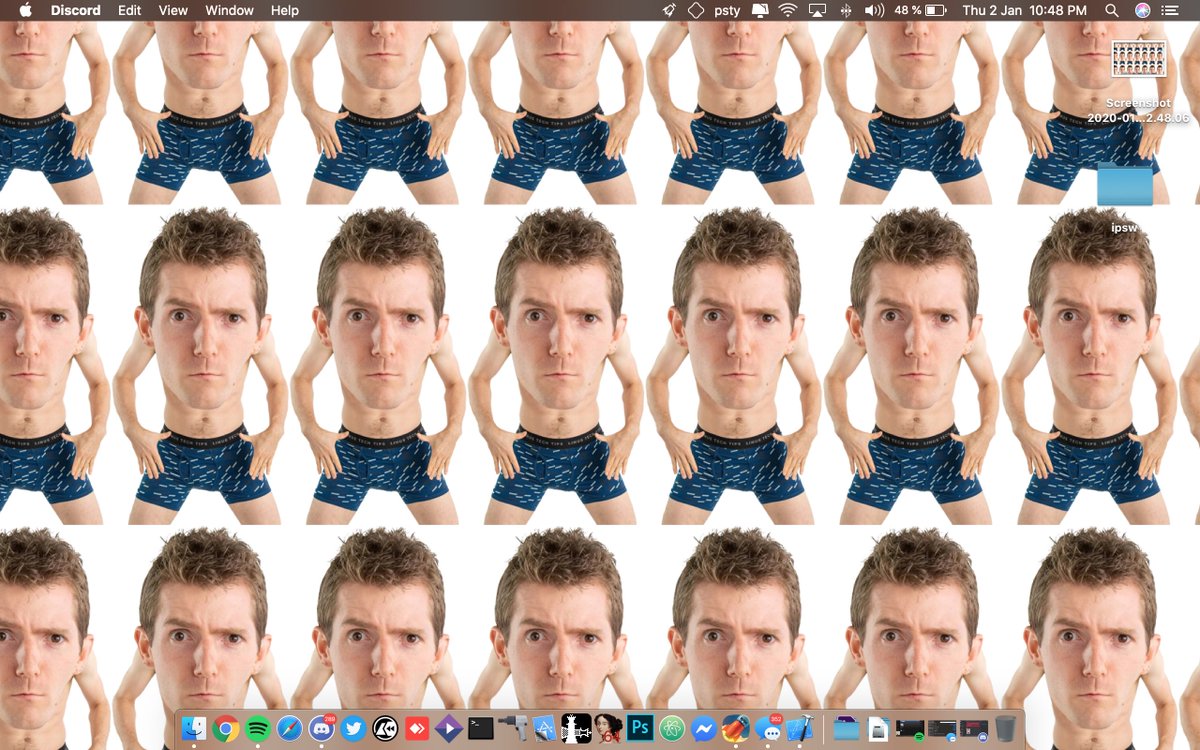Open the Twitter app in the dock
This screenshot has height=750, width=1200.
click(x=353, y=728)
